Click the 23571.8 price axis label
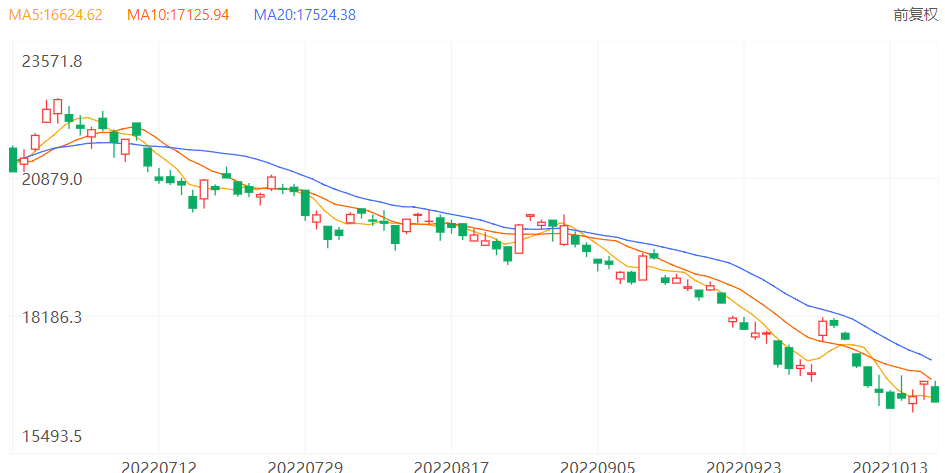The width and height of the screenshot is (945, 473). 52,61
